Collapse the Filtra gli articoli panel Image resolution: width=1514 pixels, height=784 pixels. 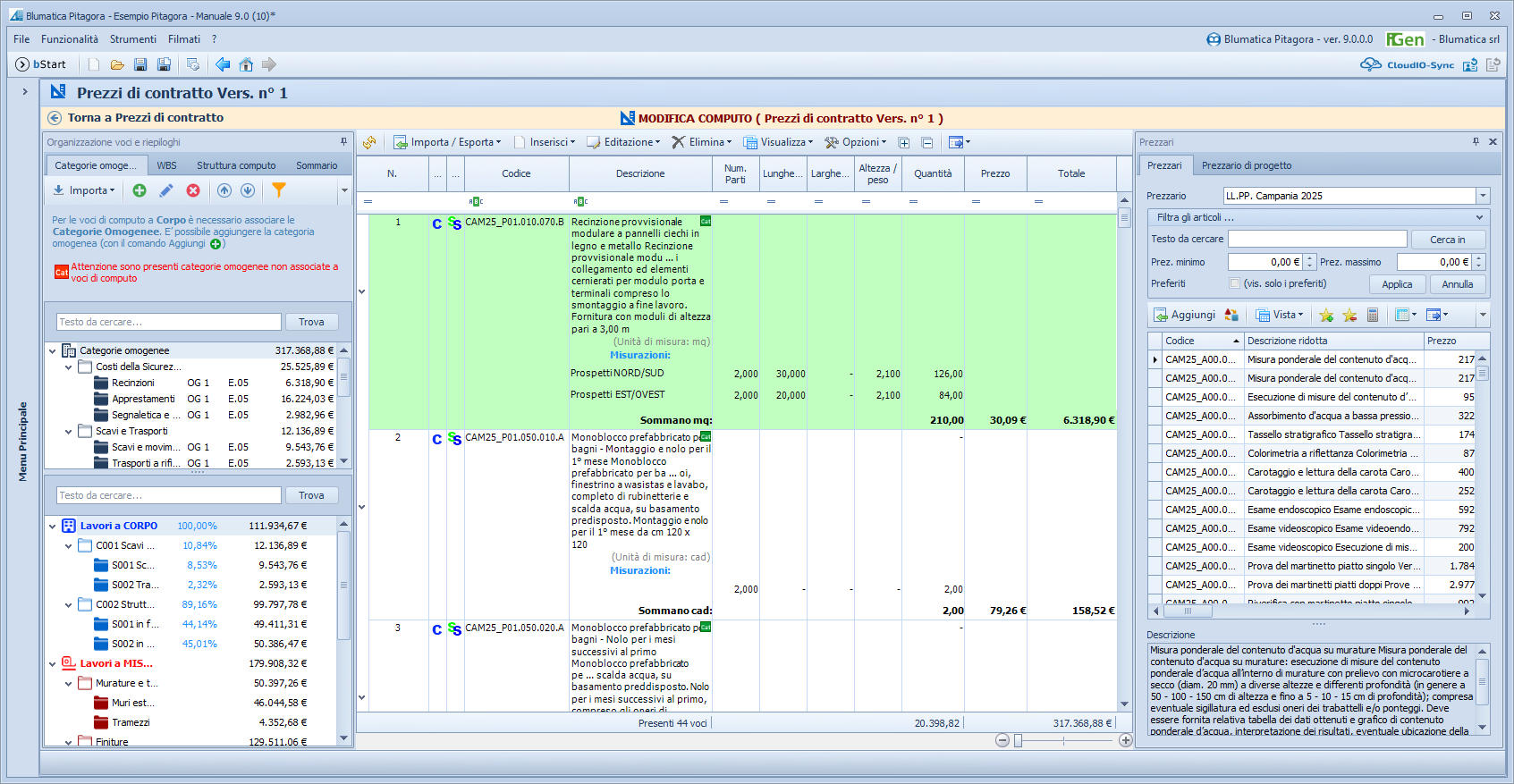(x=1479, y=217)
